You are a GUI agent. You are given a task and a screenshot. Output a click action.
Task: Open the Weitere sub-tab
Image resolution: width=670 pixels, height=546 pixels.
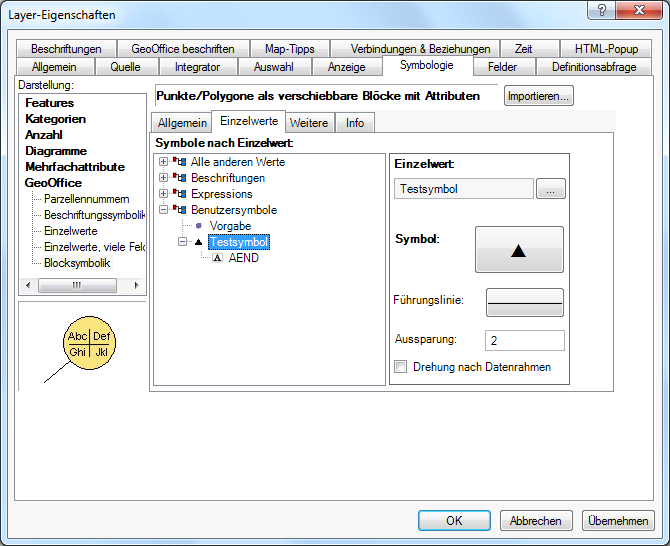309,123
